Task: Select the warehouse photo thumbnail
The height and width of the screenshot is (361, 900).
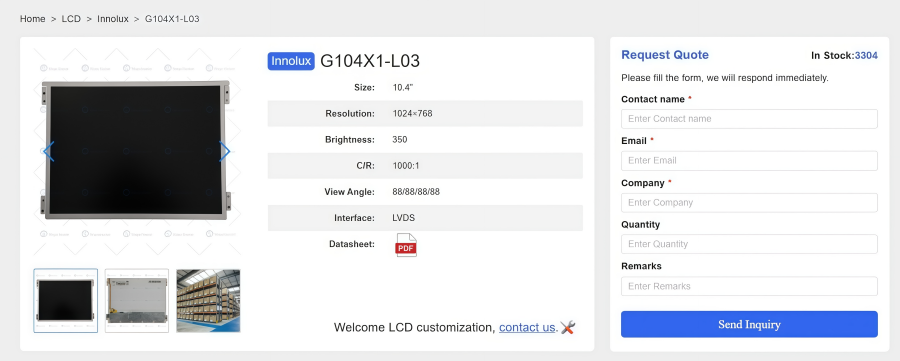Action: pyautogui.click(x=208, y=301)
